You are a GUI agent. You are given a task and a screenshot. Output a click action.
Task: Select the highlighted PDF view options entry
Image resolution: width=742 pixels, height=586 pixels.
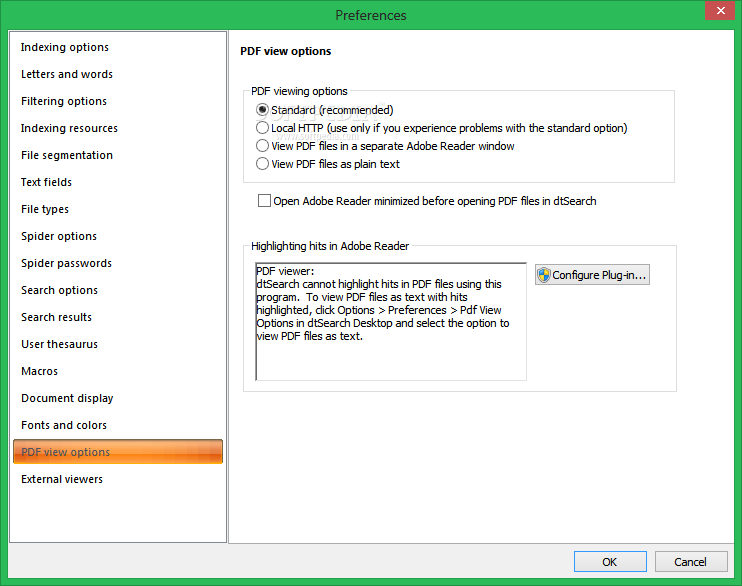click(118, 452)
